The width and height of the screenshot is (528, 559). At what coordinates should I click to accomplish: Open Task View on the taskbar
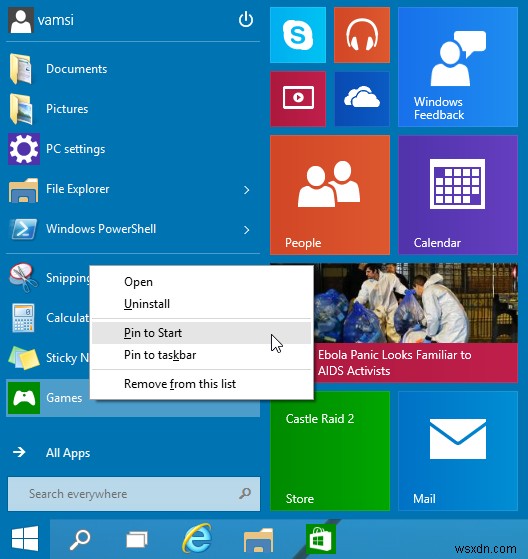[137, 540]
